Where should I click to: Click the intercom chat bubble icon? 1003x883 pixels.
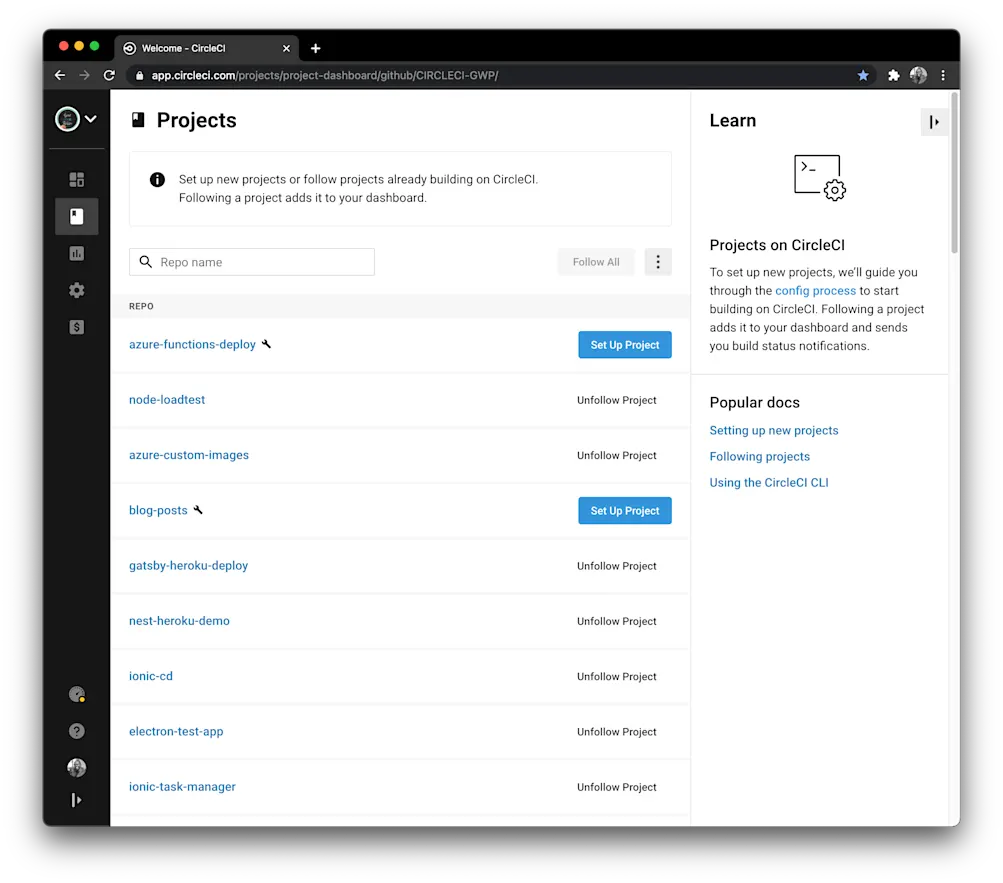click(x=76, y=694)
